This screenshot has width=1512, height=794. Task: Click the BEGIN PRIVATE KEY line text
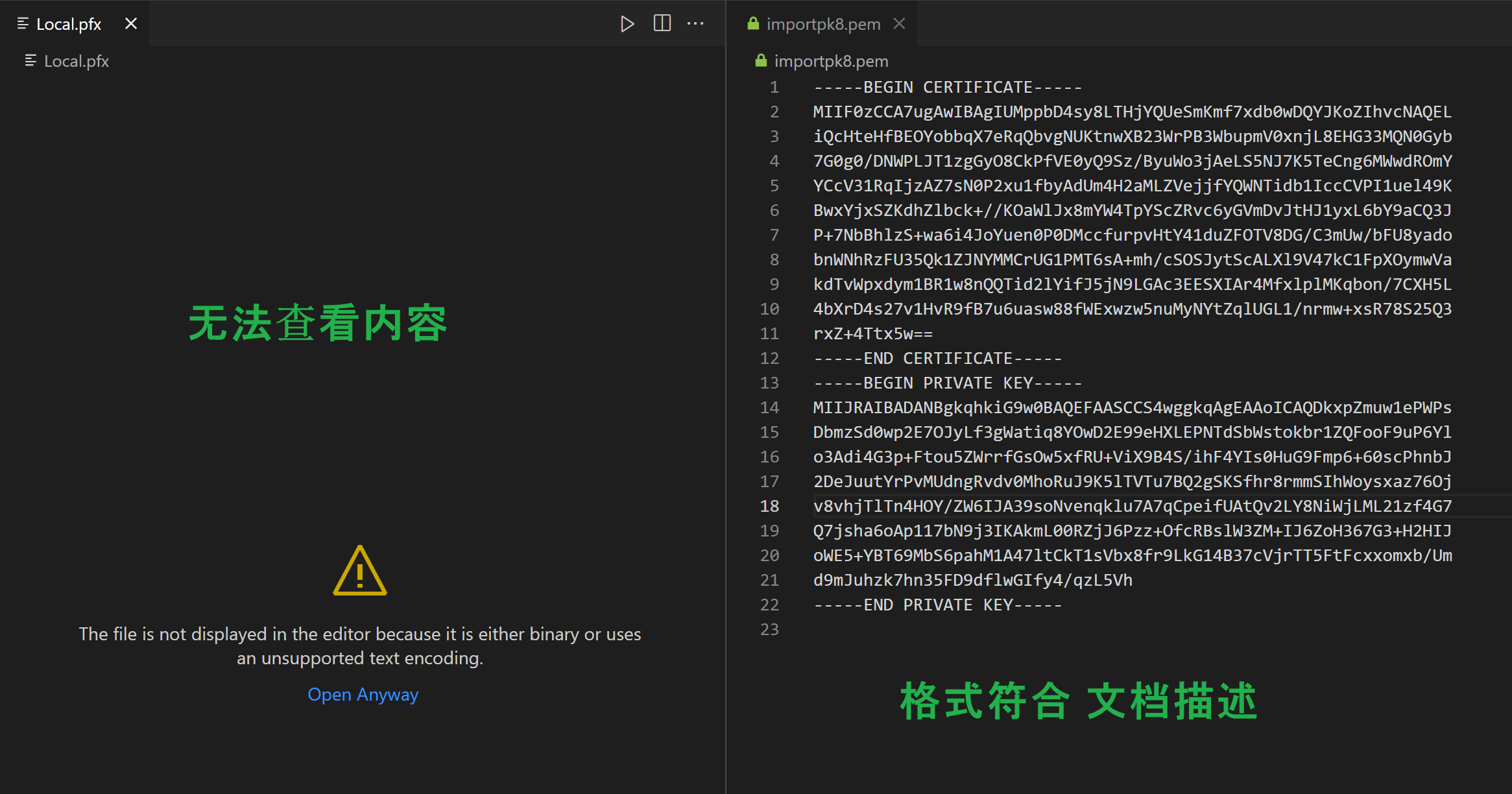pos(947,383)
